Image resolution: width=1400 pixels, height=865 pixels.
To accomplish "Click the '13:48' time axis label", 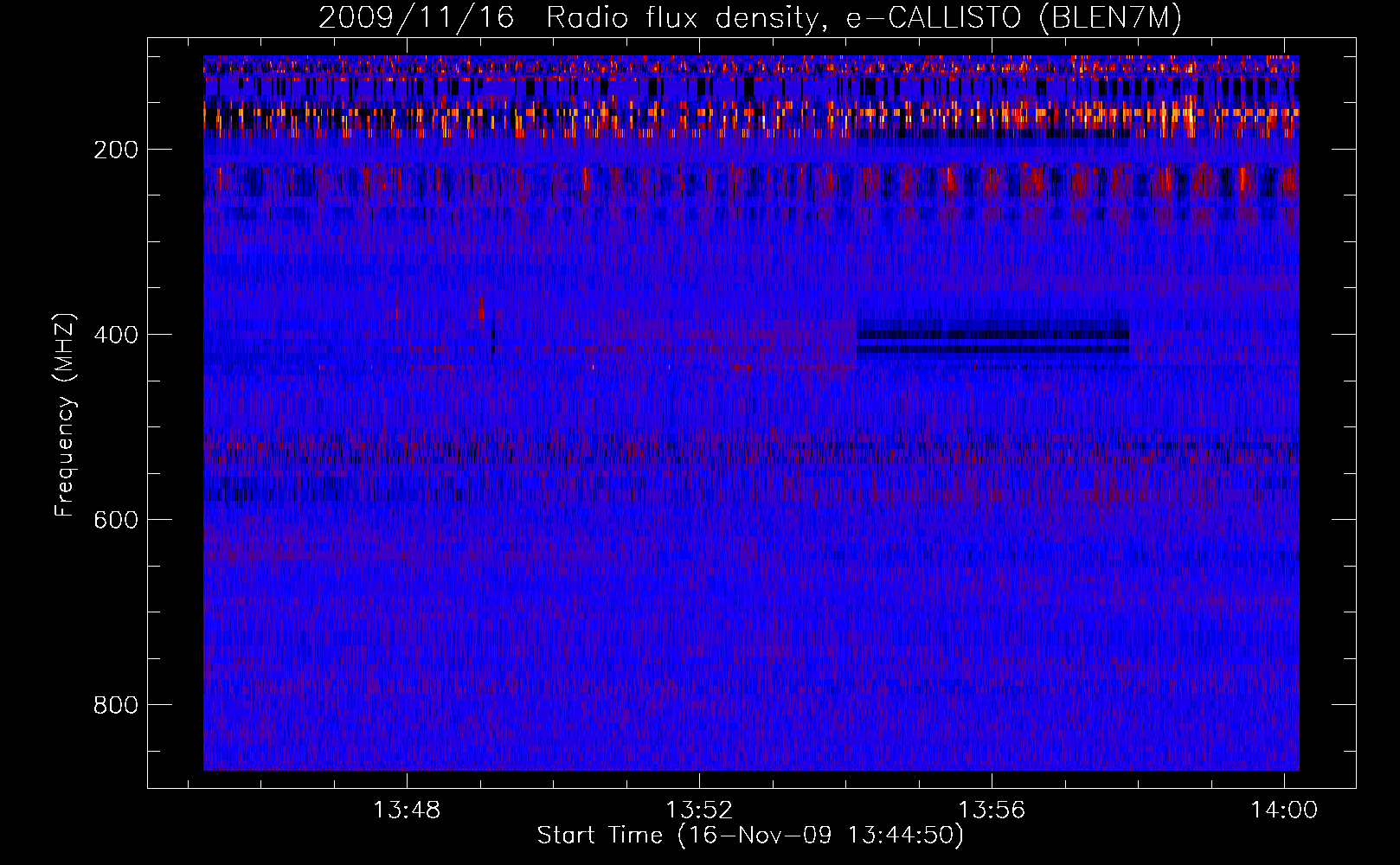I will (407, 811).
